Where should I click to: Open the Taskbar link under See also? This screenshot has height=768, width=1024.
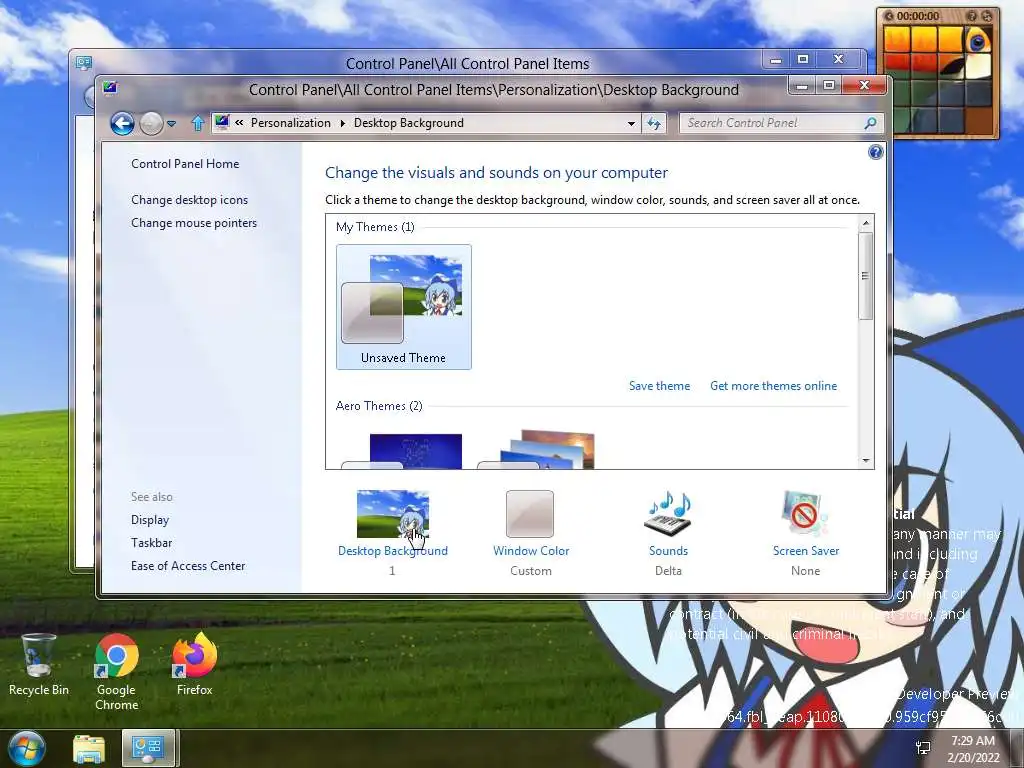[152, 543]
